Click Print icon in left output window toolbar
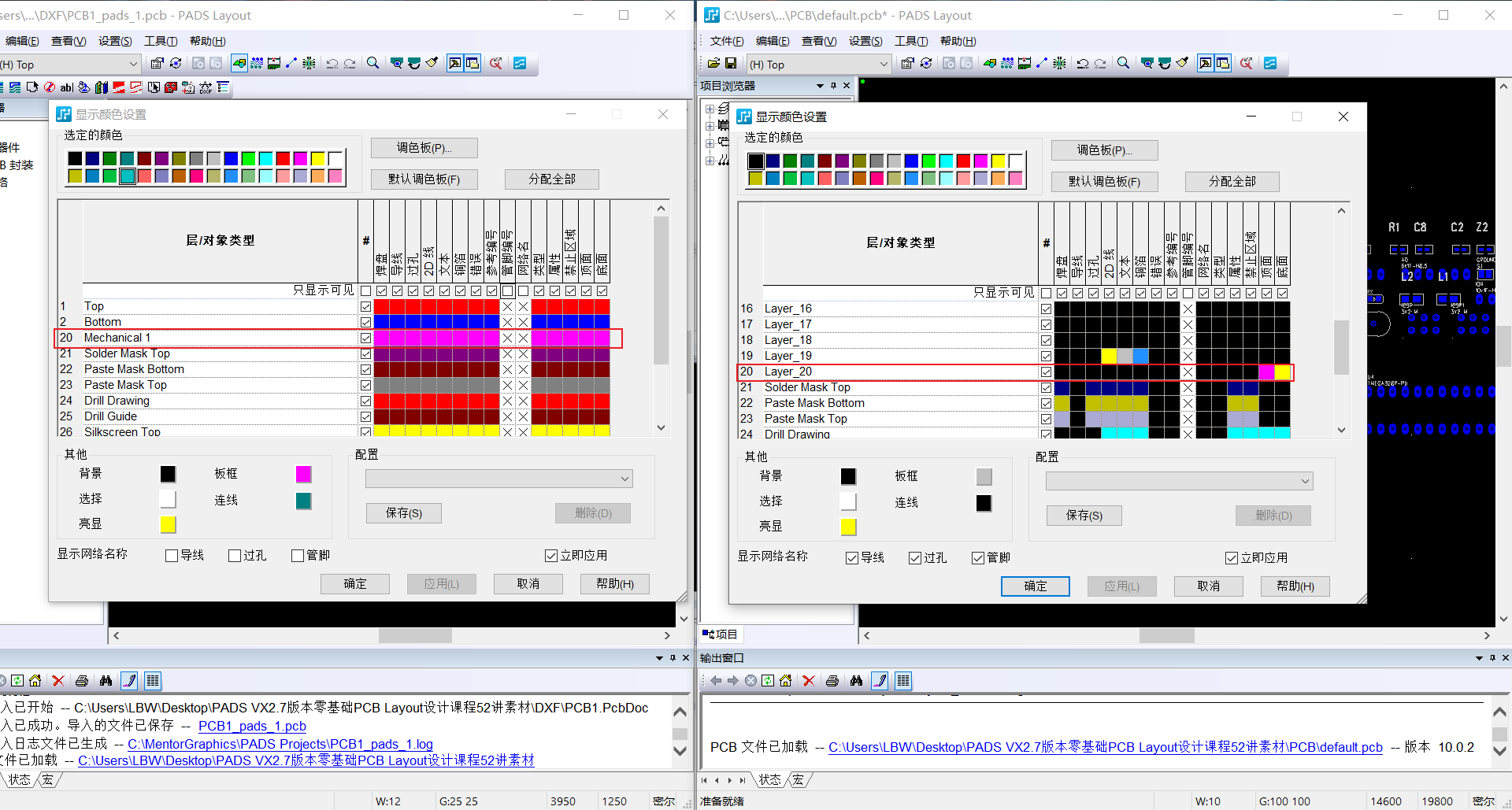This screenshot has height=810, width=1512. pos(82,681)
